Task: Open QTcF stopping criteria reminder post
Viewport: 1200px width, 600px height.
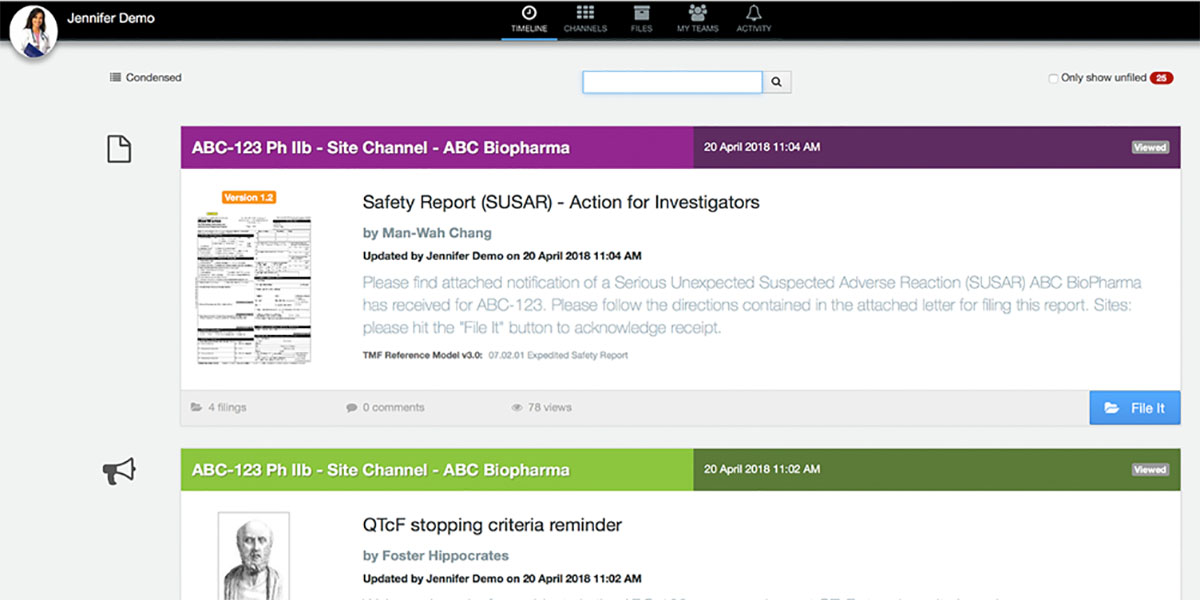Action: coord(492,525)
